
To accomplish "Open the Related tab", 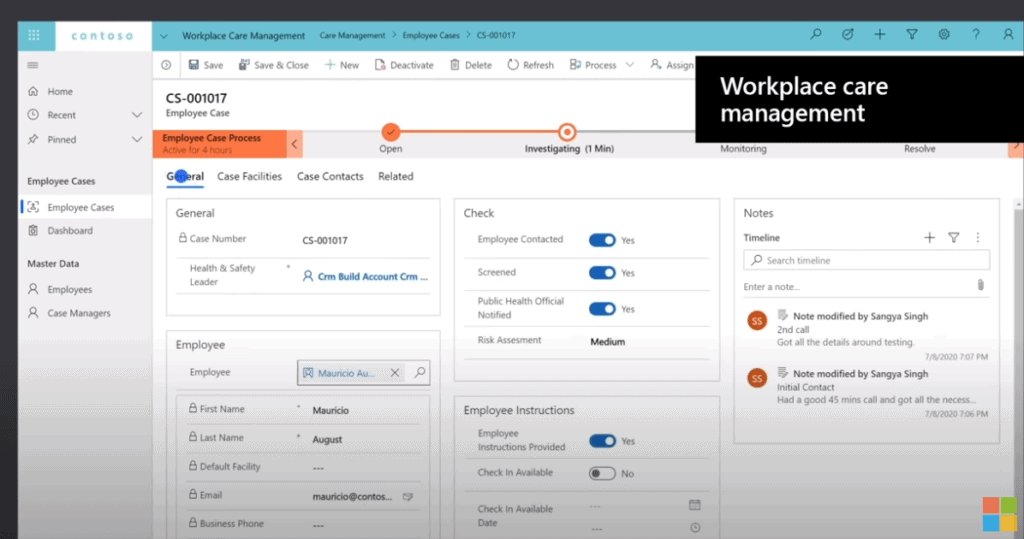I will coord(396,176).
